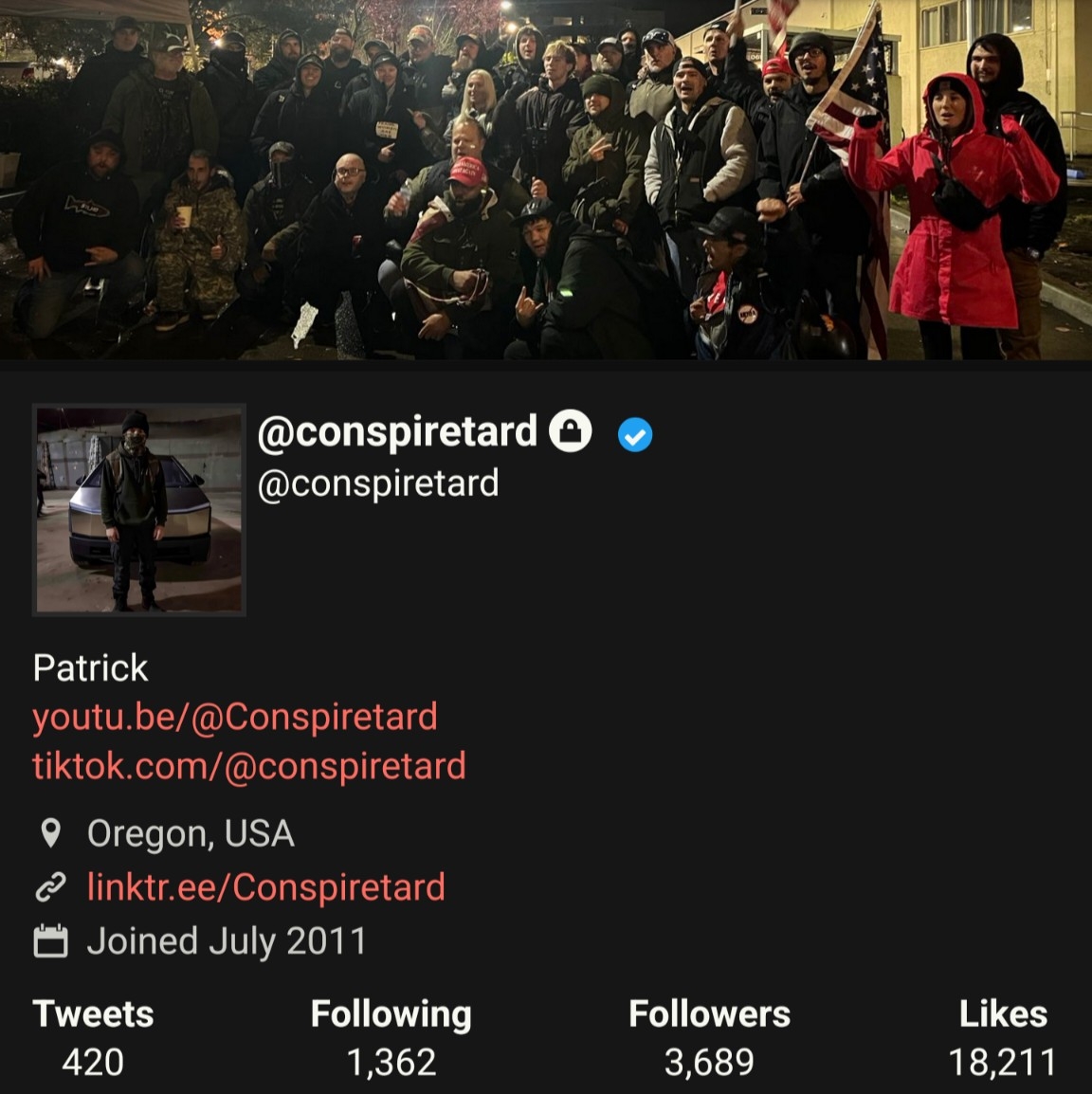
Task: Click the Oregon, USA location text
Action: [191, 833]
